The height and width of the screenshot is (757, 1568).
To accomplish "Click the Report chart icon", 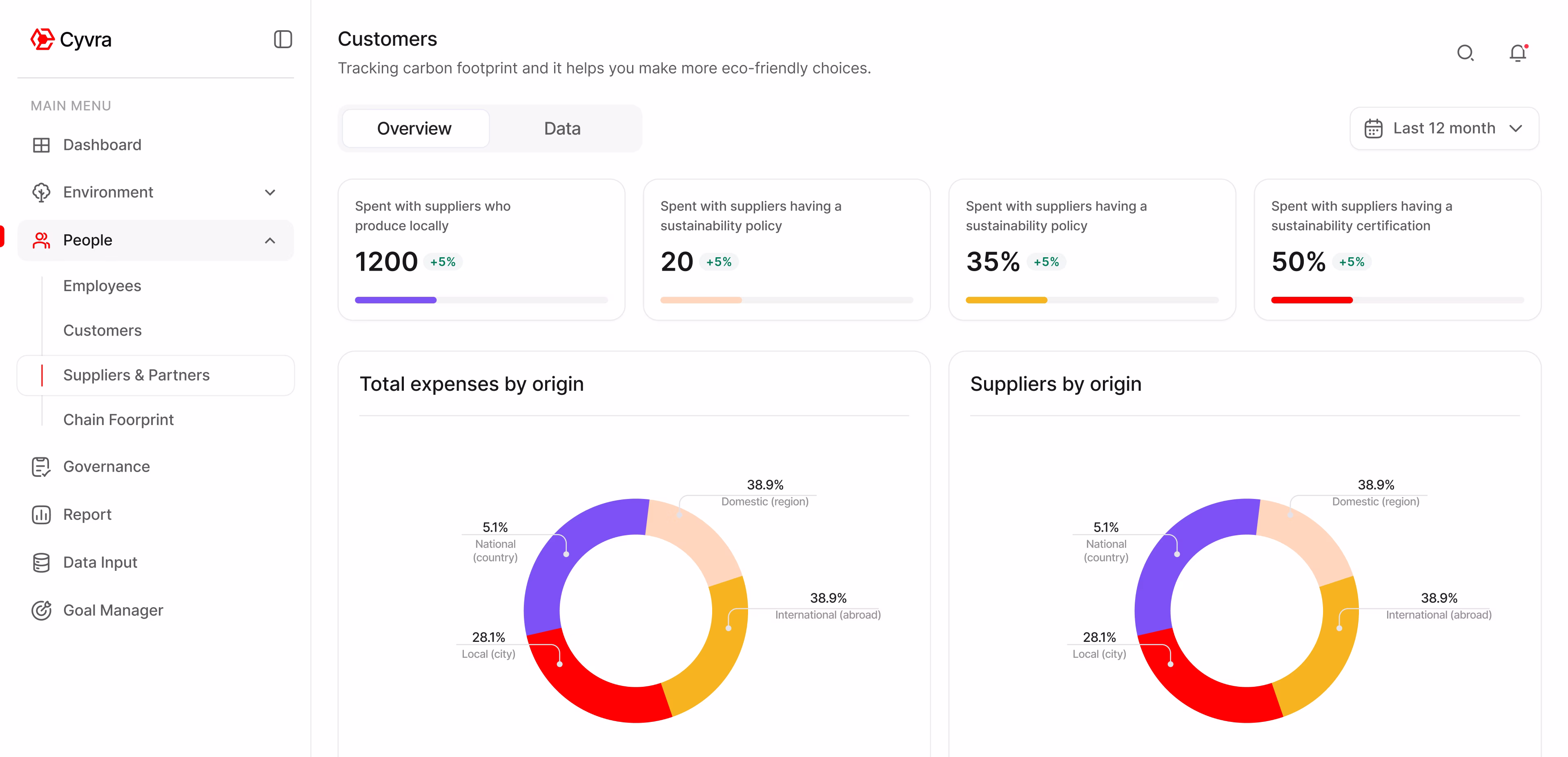I will click(41, 515).
